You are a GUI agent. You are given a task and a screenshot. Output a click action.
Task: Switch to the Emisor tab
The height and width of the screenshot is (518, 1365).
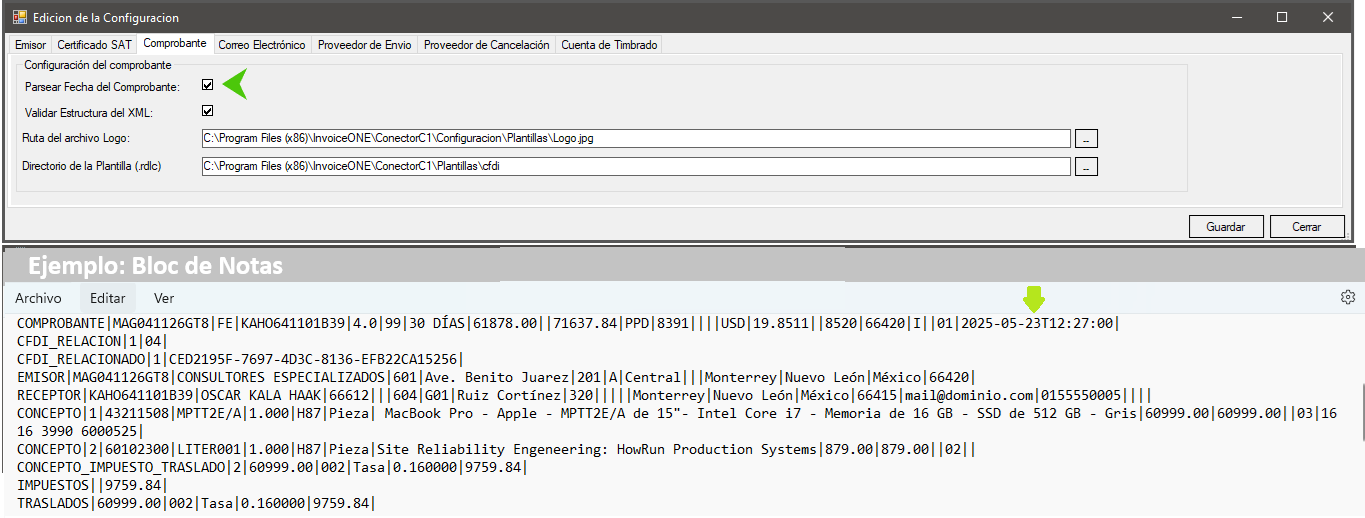30,45
